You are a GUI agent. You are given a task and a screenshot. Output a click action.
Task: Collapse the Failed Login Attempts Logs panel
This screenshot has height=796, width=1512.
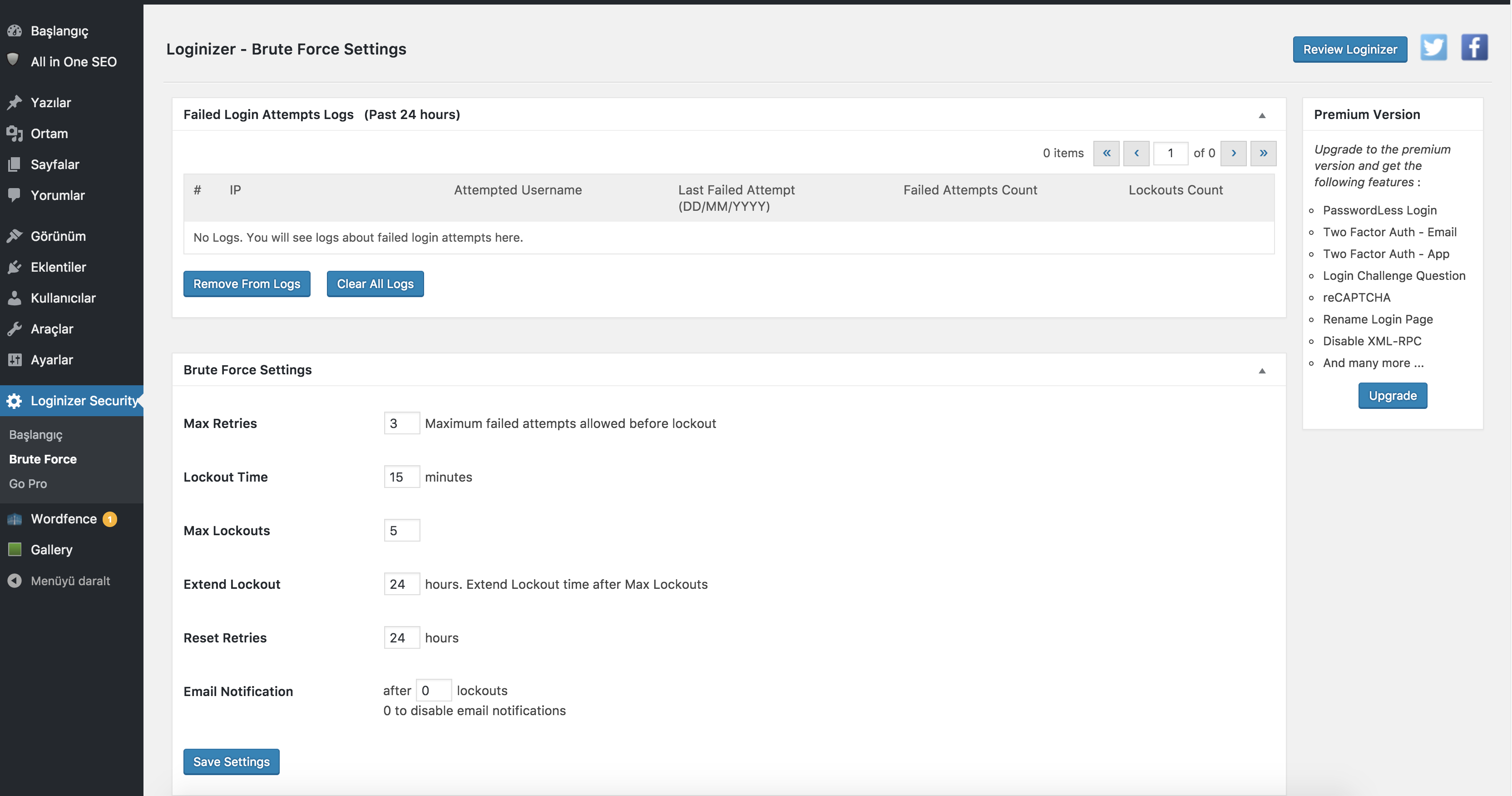point(1262,115)
